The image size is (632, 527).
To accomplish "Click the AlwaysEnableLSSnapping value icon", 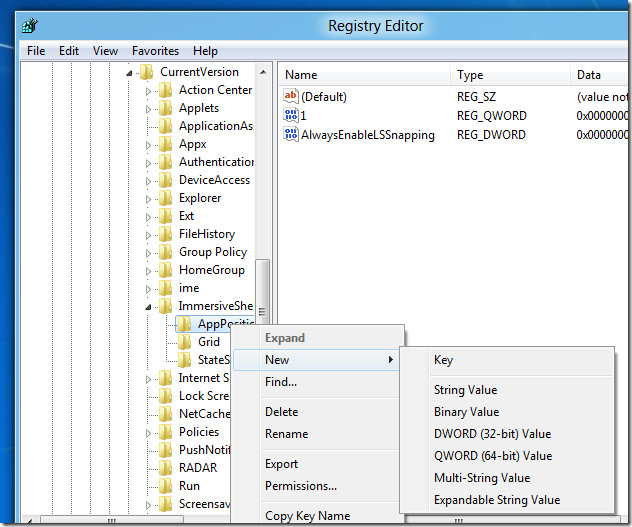I will click(x=291, y=134).
